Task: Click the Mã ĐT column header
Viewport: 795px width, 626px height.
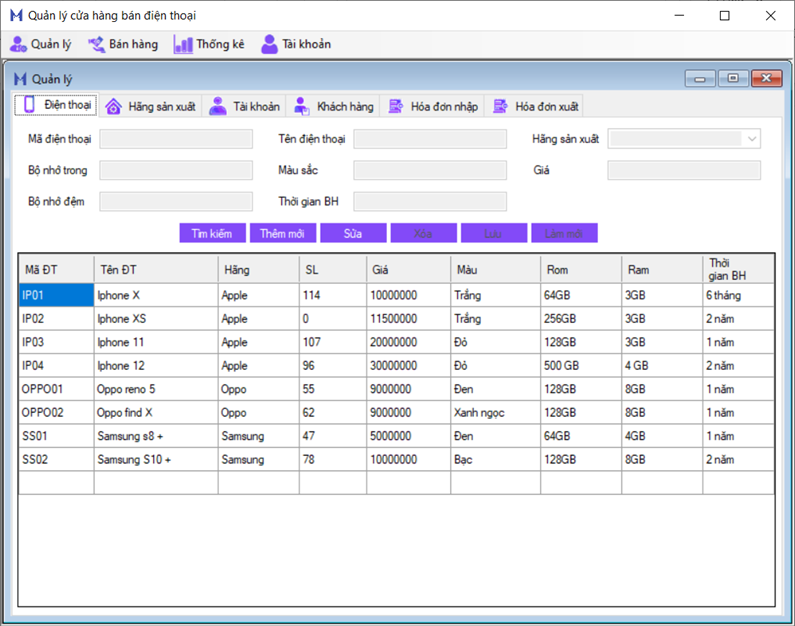Action: pos(56,270)
